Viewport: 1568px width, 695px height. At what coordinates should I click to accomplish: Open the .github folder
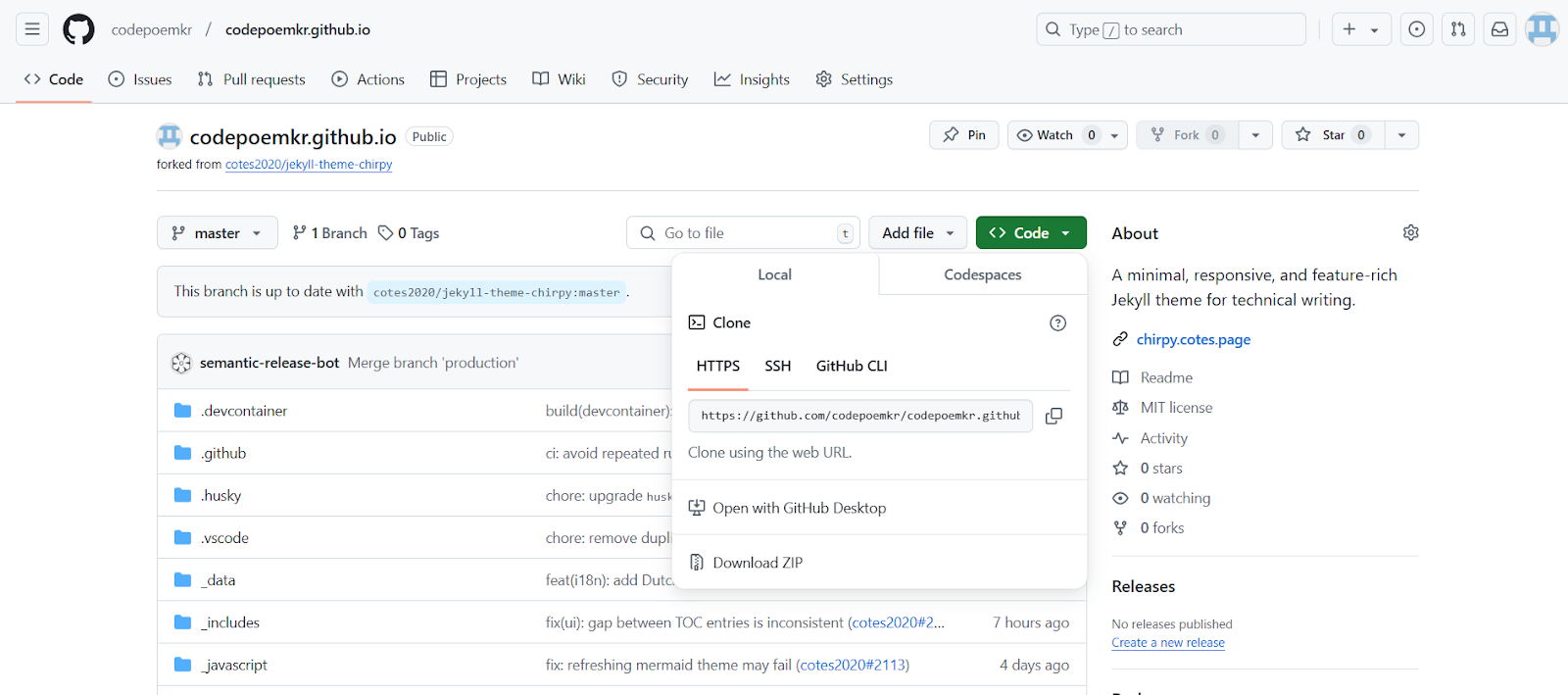coord(223,453)
